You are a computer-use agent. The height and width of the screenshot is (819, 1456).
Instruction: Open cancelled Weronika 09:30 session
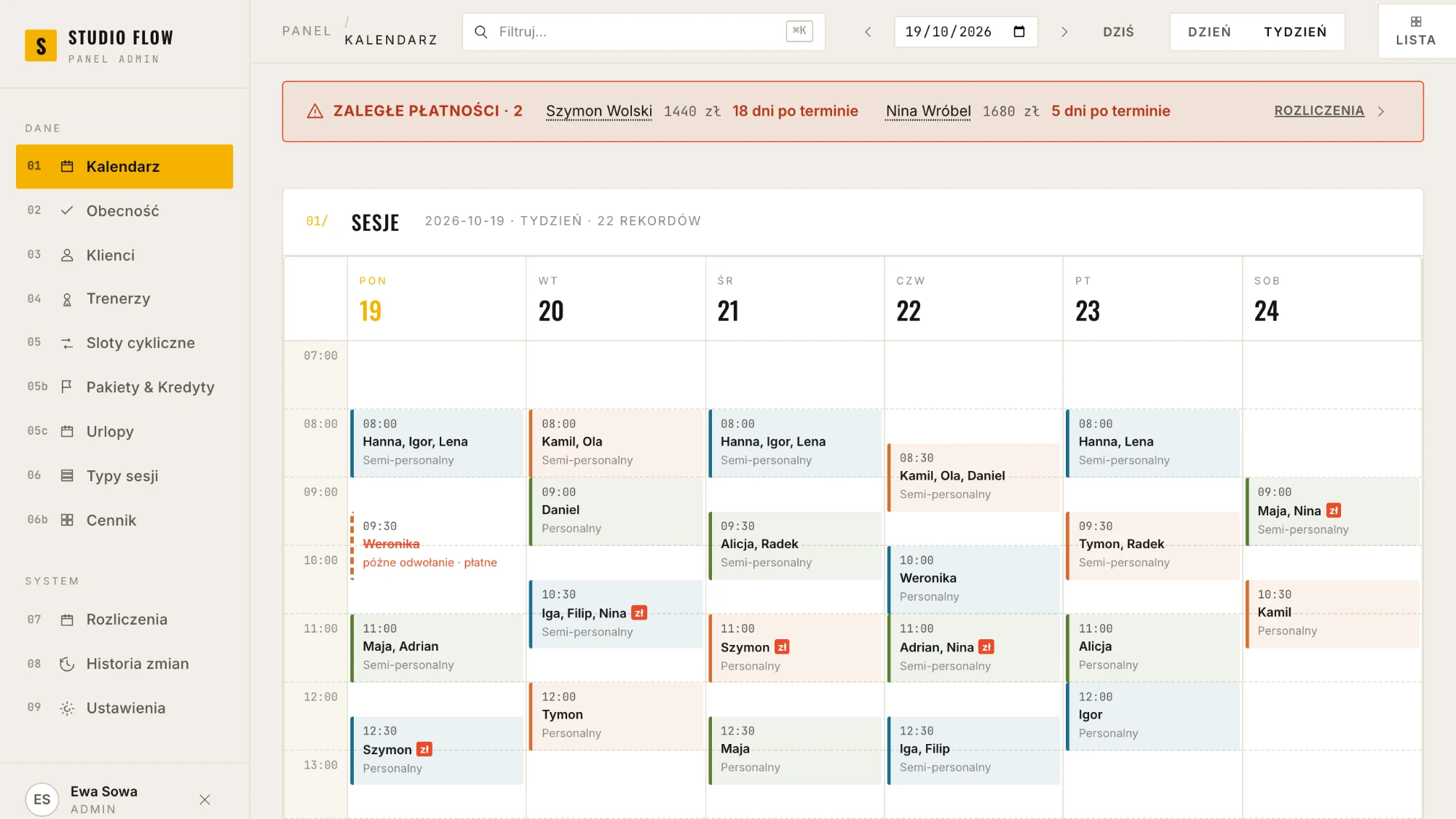point(437,545)
